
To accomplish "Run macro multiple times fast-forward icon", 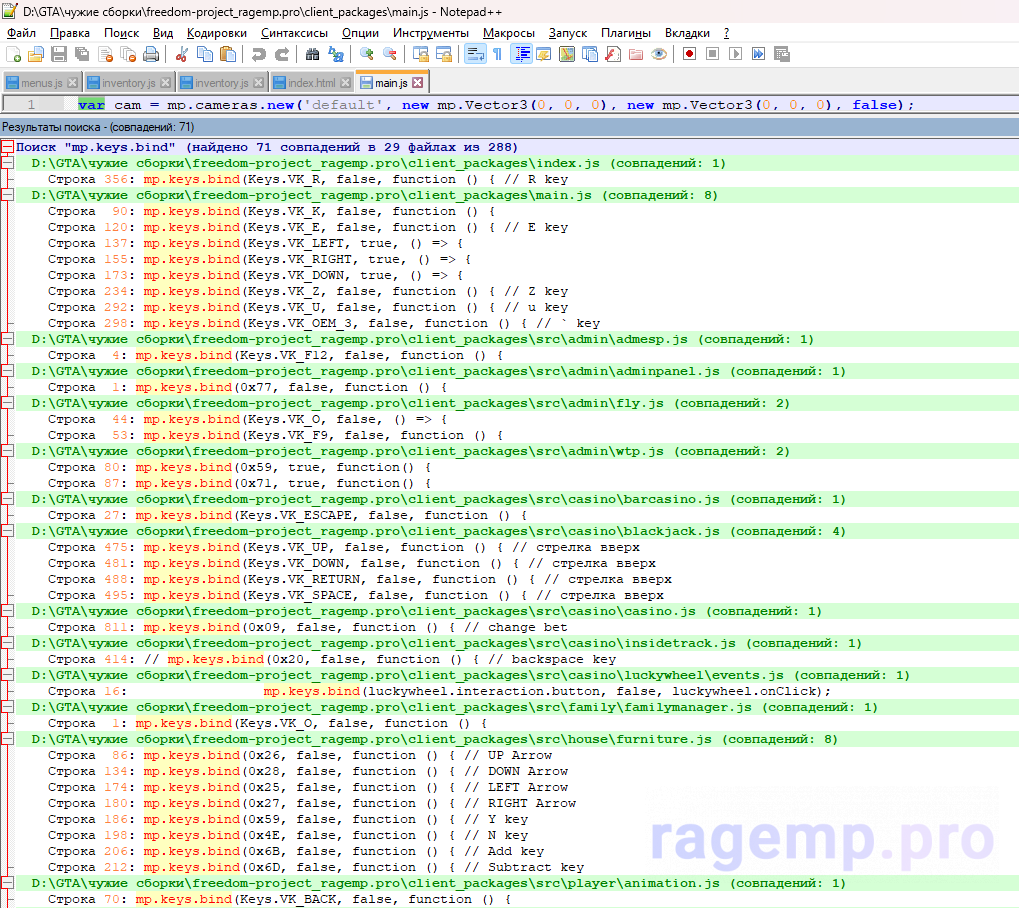I will tap(758, 55).
